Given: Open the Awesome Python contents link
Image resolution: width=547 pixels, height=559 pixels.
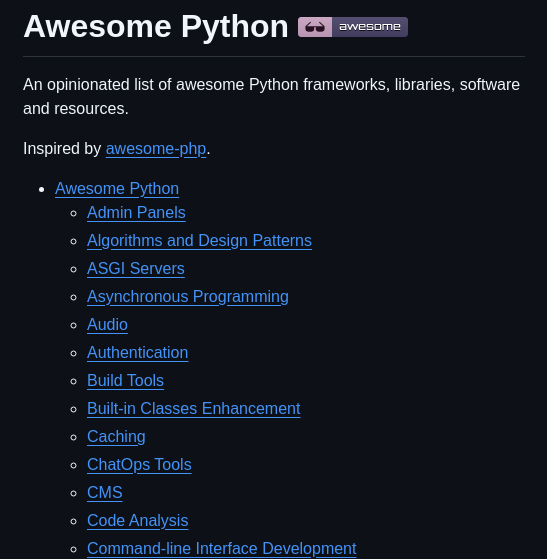Looking at the screenshot, I should coord(117,189).
